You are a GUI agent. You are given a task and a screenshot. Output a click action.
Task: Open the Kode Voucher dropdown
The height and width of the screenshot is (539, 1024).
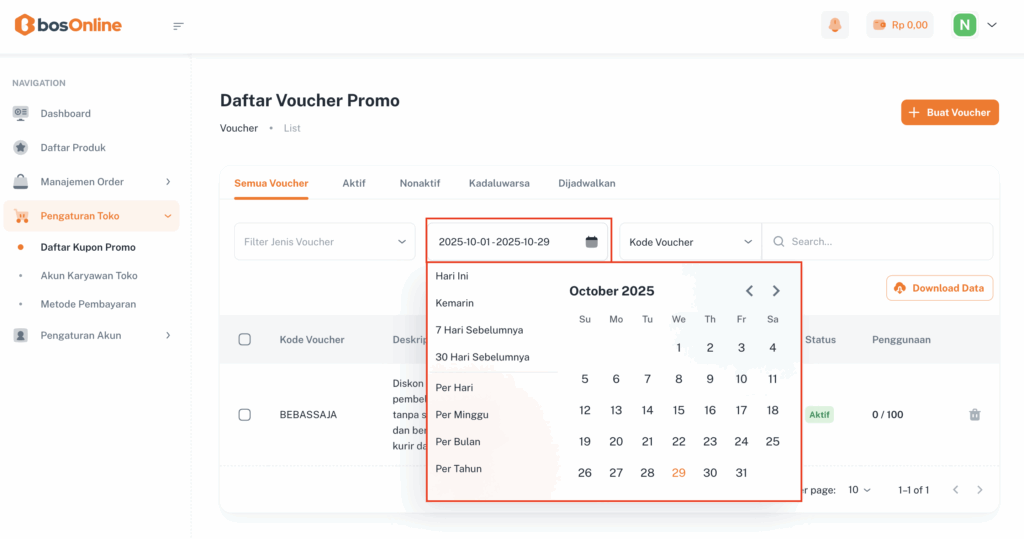690,242
